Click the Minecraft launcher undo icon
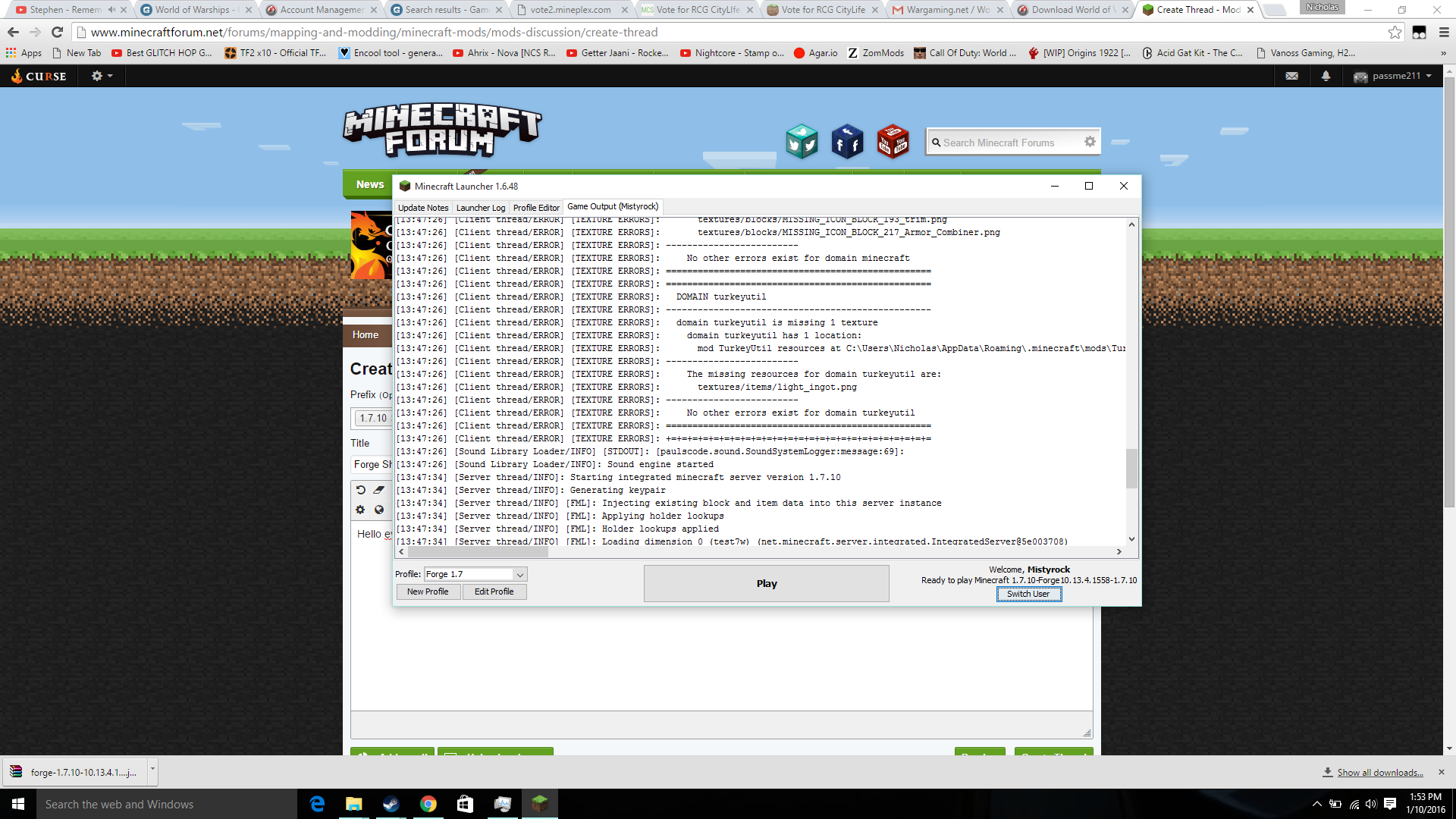Viewport: 1456px width, 819px height. point(360,490)
